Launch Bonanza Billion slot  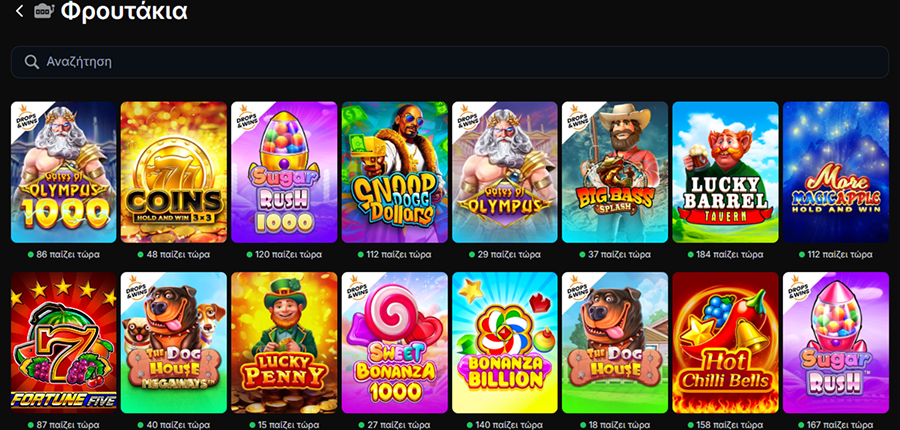pos(505,343)
